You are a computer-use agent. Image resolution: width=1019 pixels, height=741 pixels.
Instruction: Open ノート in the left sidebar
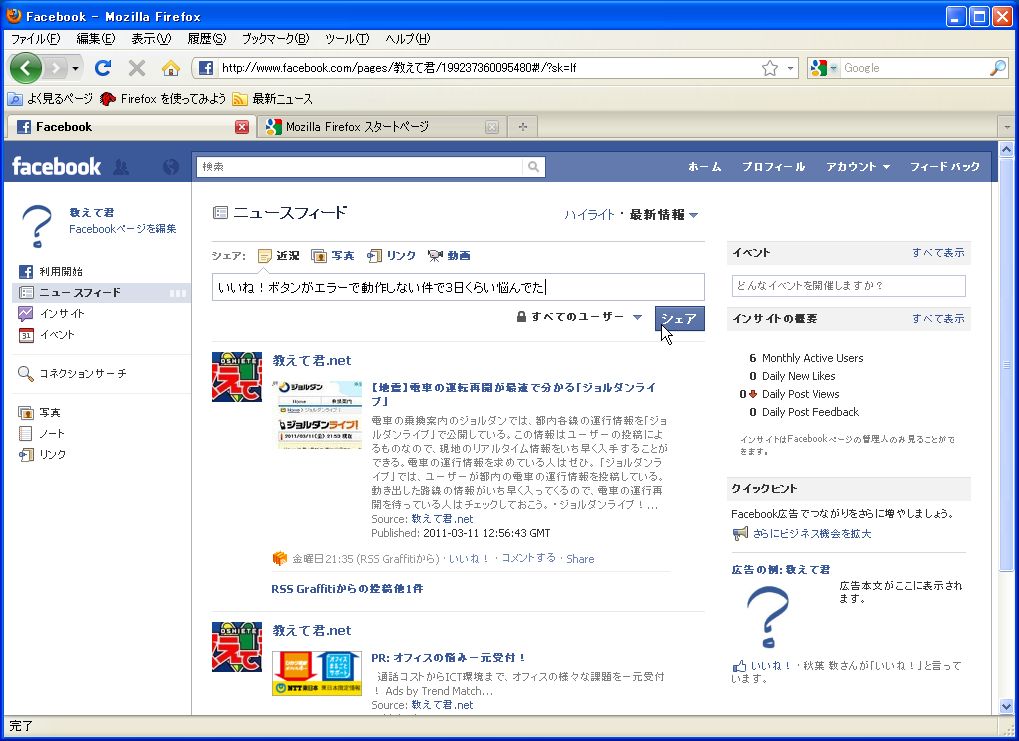click(51, 434)
